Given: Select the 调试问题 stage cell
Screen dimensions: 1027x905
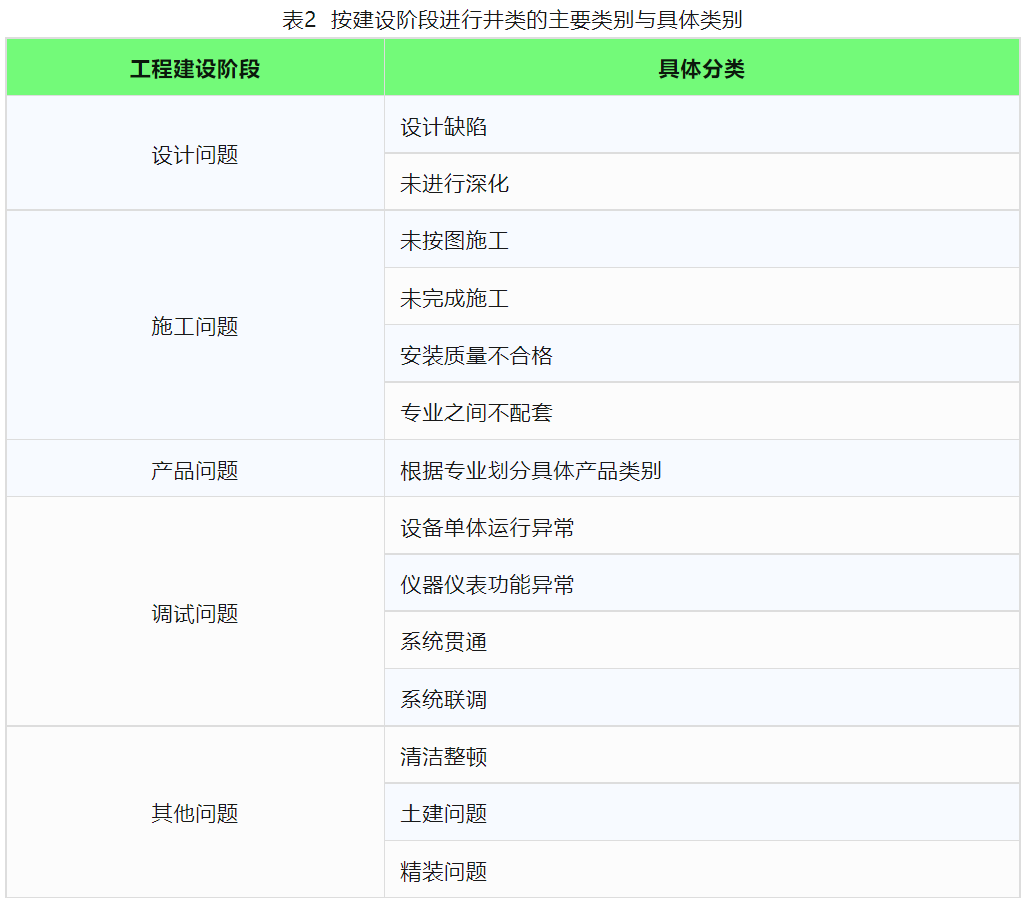Looking at the screenshot, I should pos(195,614).
